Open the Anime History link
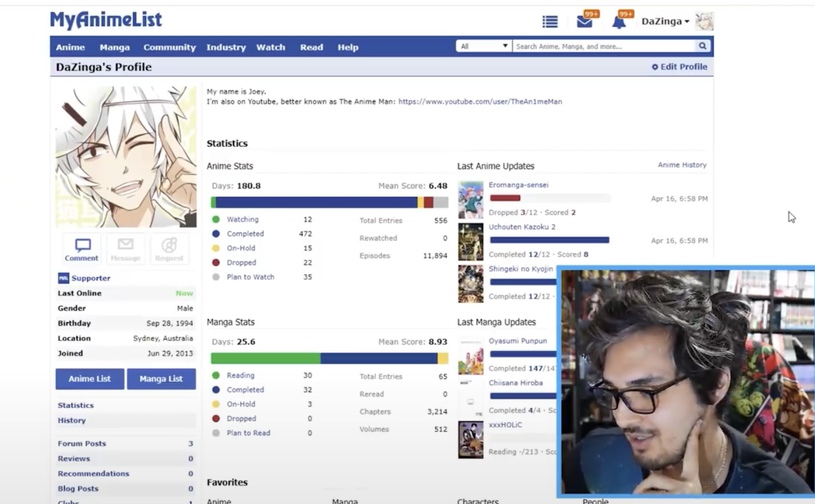Image resolution: width=815 pixels, height=504 pixels. click(x=682, y=165)
